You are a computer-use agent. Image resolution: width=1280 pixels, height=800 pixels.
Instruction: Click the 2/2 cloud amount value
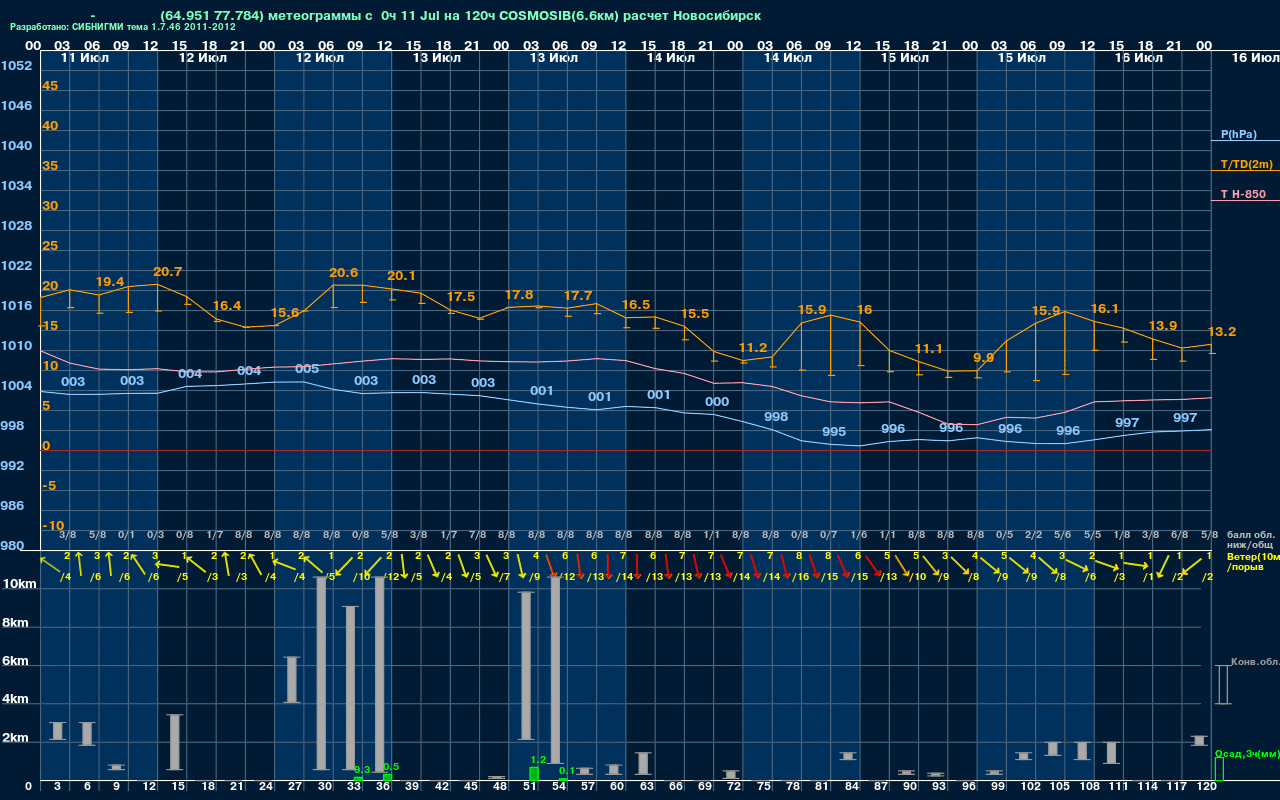click(x=1034, y=535)
